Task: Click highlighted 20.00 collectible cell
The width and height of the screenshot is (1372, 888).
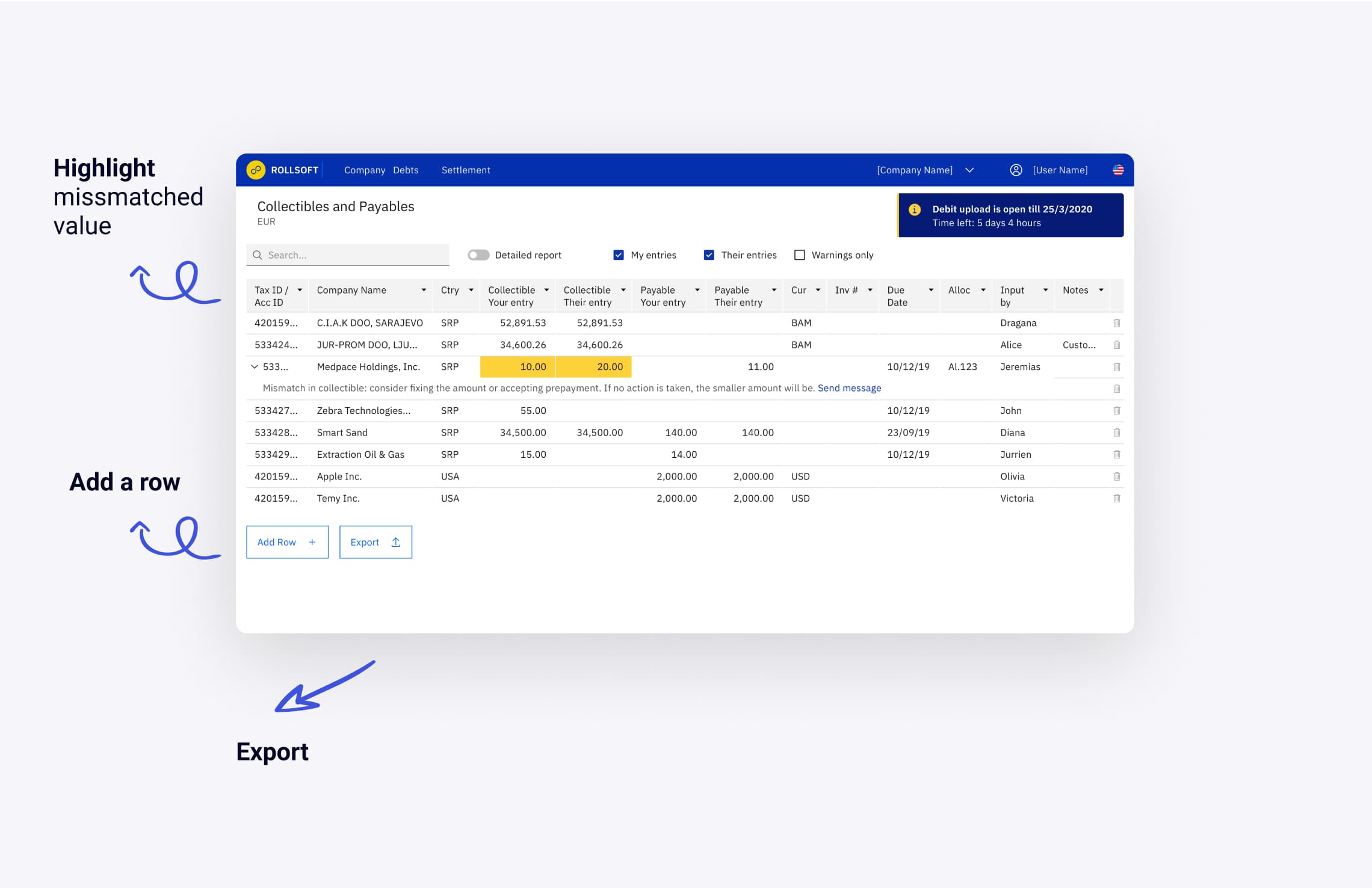Action: (x=593, y=367)
